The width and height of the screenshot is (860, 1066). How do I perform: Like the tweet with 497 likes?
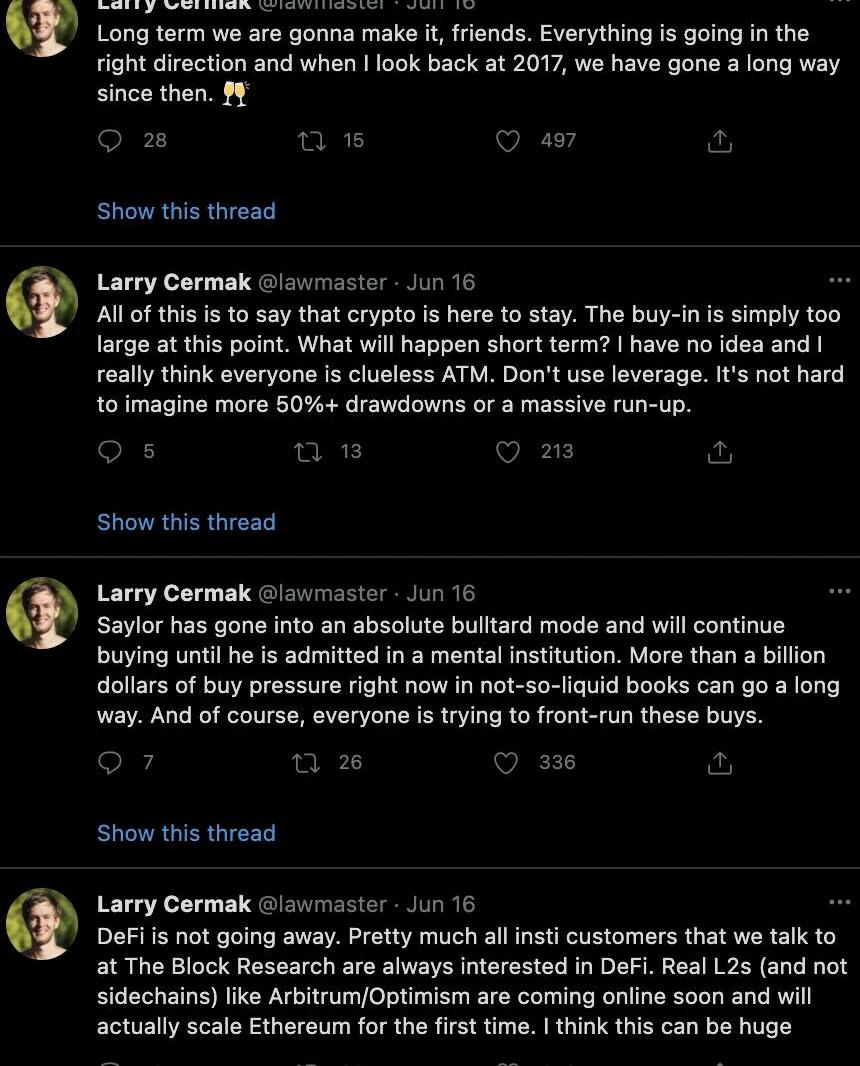click(x=508, y=141)
